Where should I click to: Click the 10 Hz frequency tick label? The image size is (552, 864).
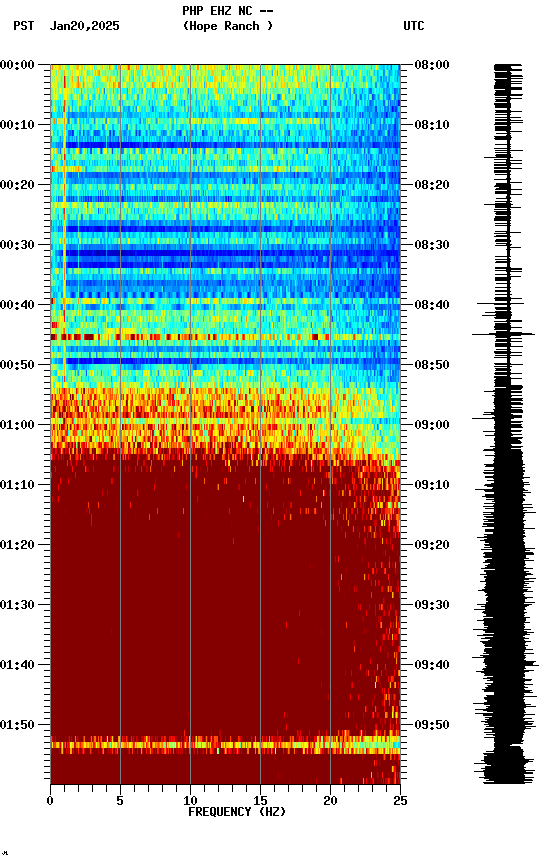pyautogui.click(x=190, y=801)
